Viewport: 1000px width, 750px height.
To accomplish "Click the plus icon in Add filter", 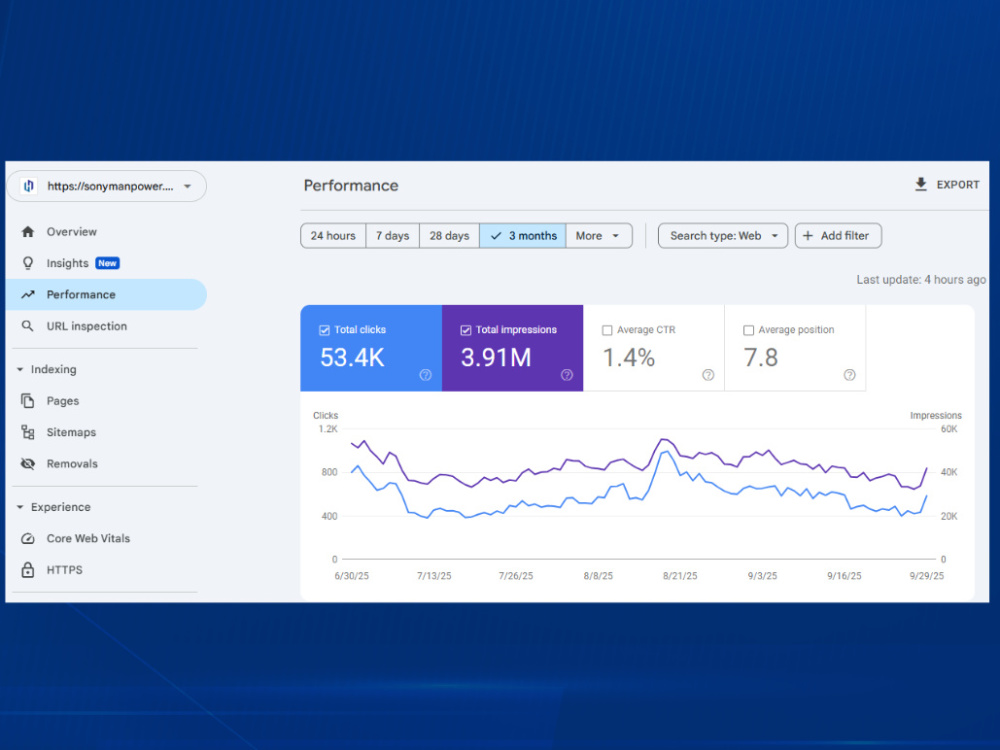I will pos(807,236).
